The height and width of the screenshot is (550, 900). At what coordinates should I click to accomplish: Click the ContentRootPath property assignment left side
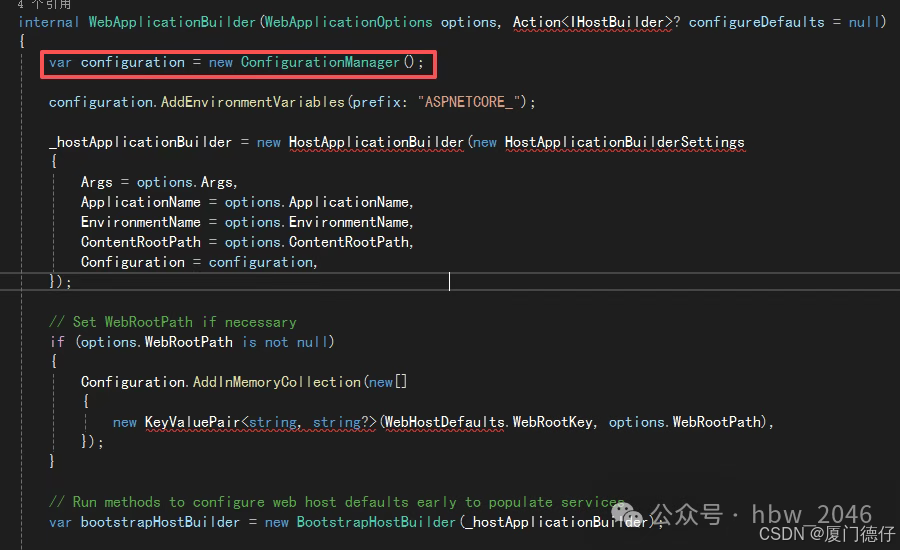point(141,242)
